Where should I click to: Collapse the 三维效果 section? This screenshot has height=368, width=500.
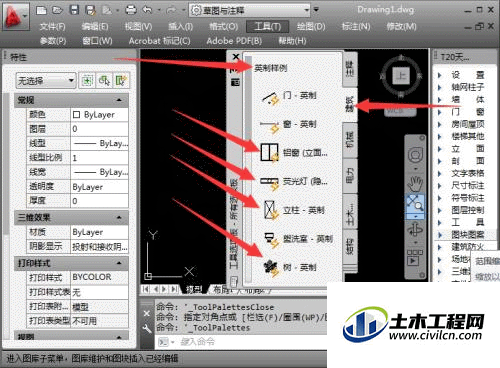[x=119, y=217]
